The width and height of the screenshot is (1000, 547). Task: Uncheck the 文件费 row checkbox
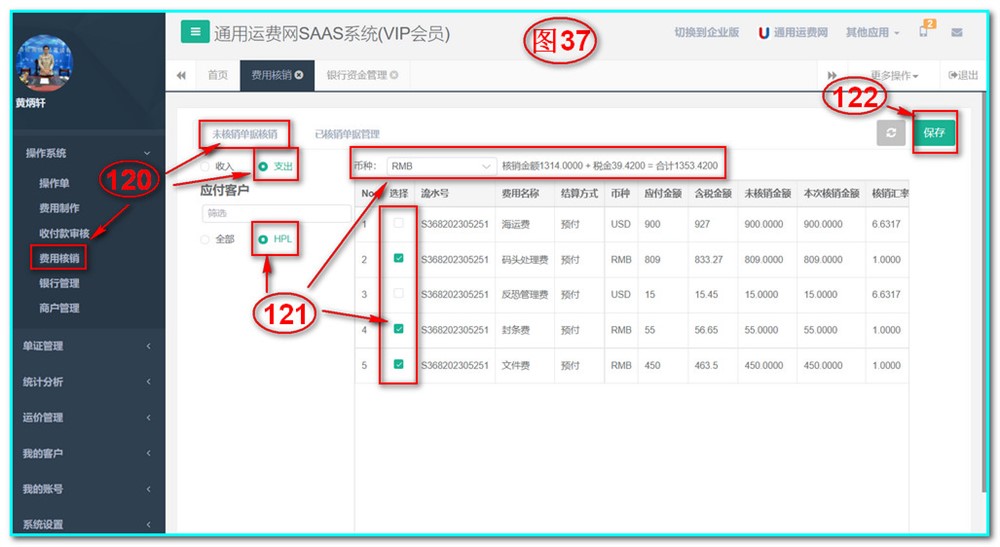pyautogui.click(x=399, y=364)
